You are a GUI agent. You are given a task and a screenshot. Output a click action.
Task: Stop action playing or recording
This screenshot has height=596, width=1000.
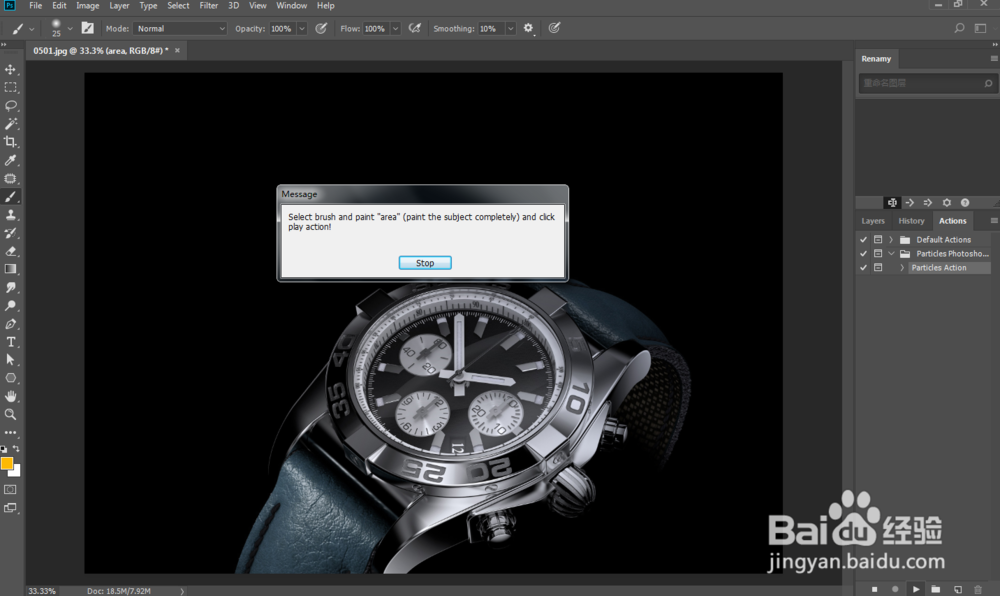click(874, 589)
